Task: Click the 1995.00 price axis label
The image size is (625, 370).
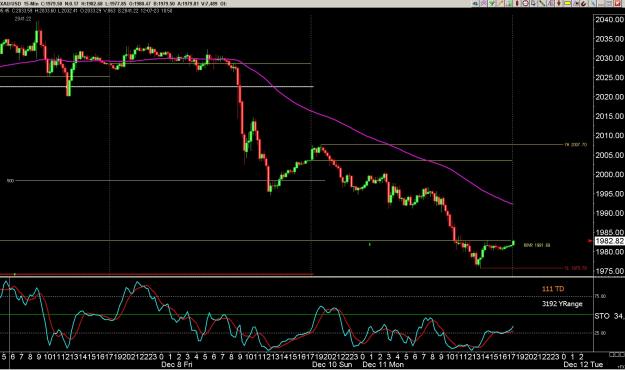Action: 609,194
